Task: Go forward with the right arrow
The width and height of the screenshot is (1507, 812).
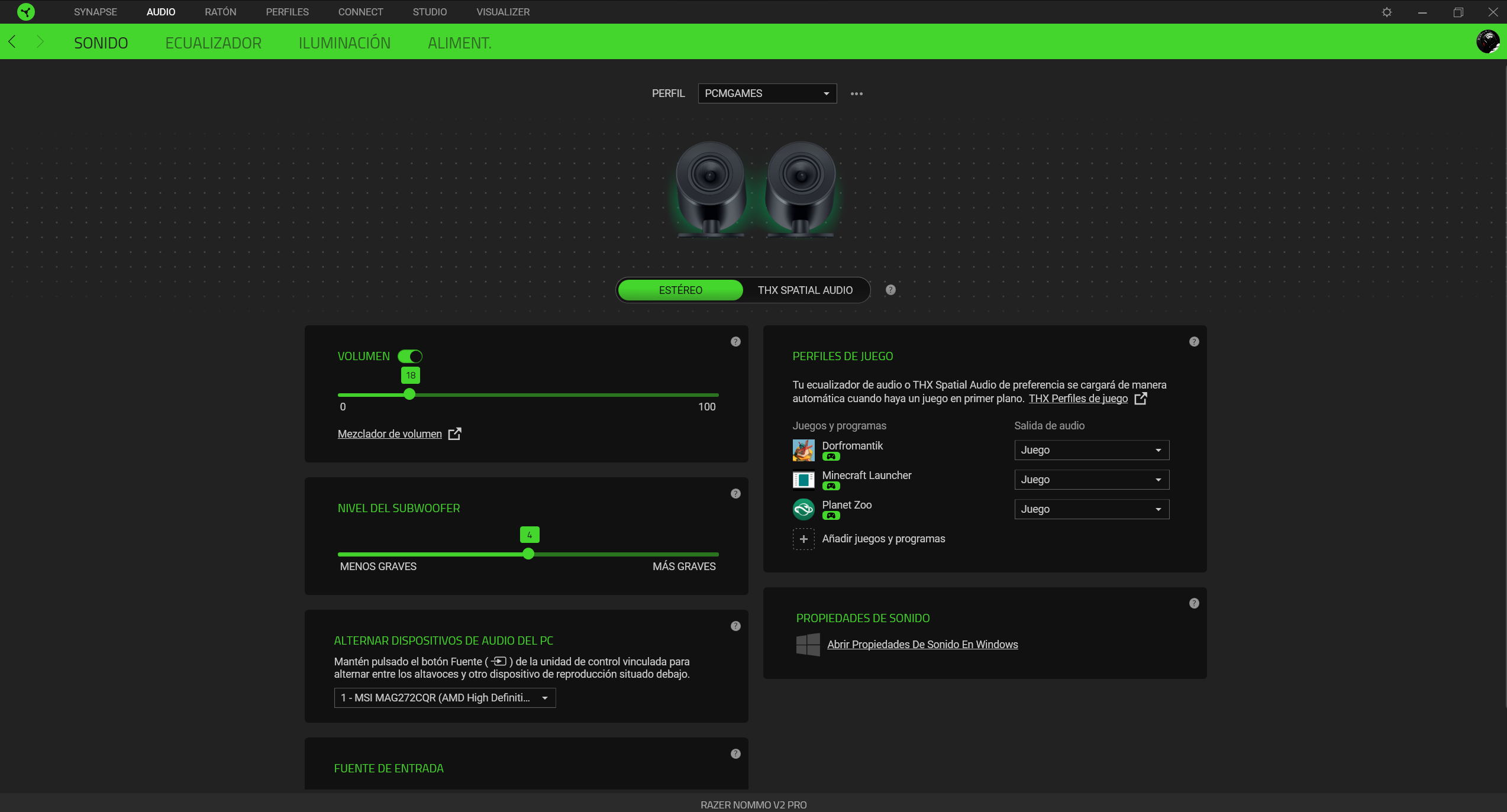Action: click(x=40, y=41)
